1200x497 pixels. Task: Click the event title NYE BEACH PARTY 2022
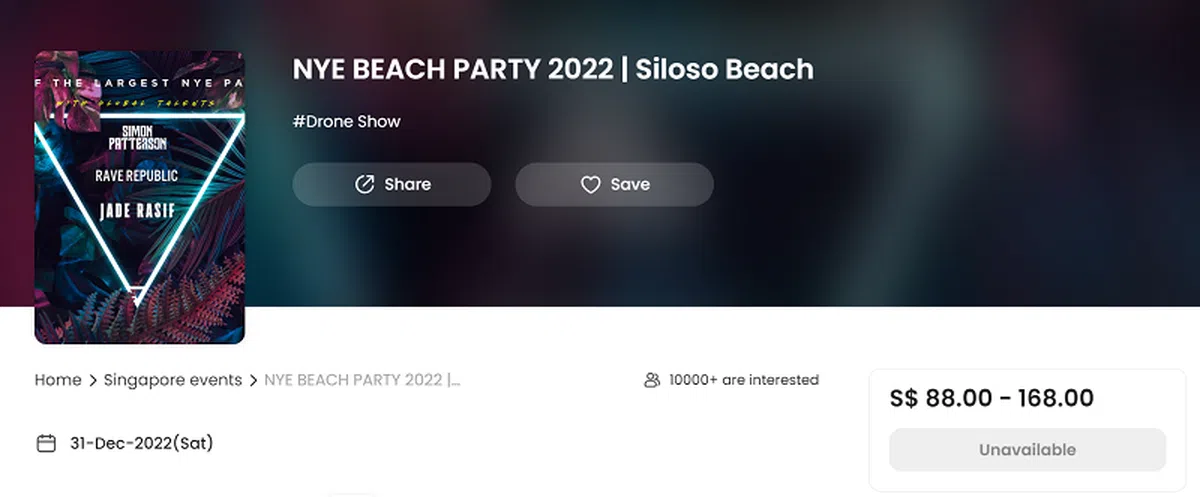[553, 69]
